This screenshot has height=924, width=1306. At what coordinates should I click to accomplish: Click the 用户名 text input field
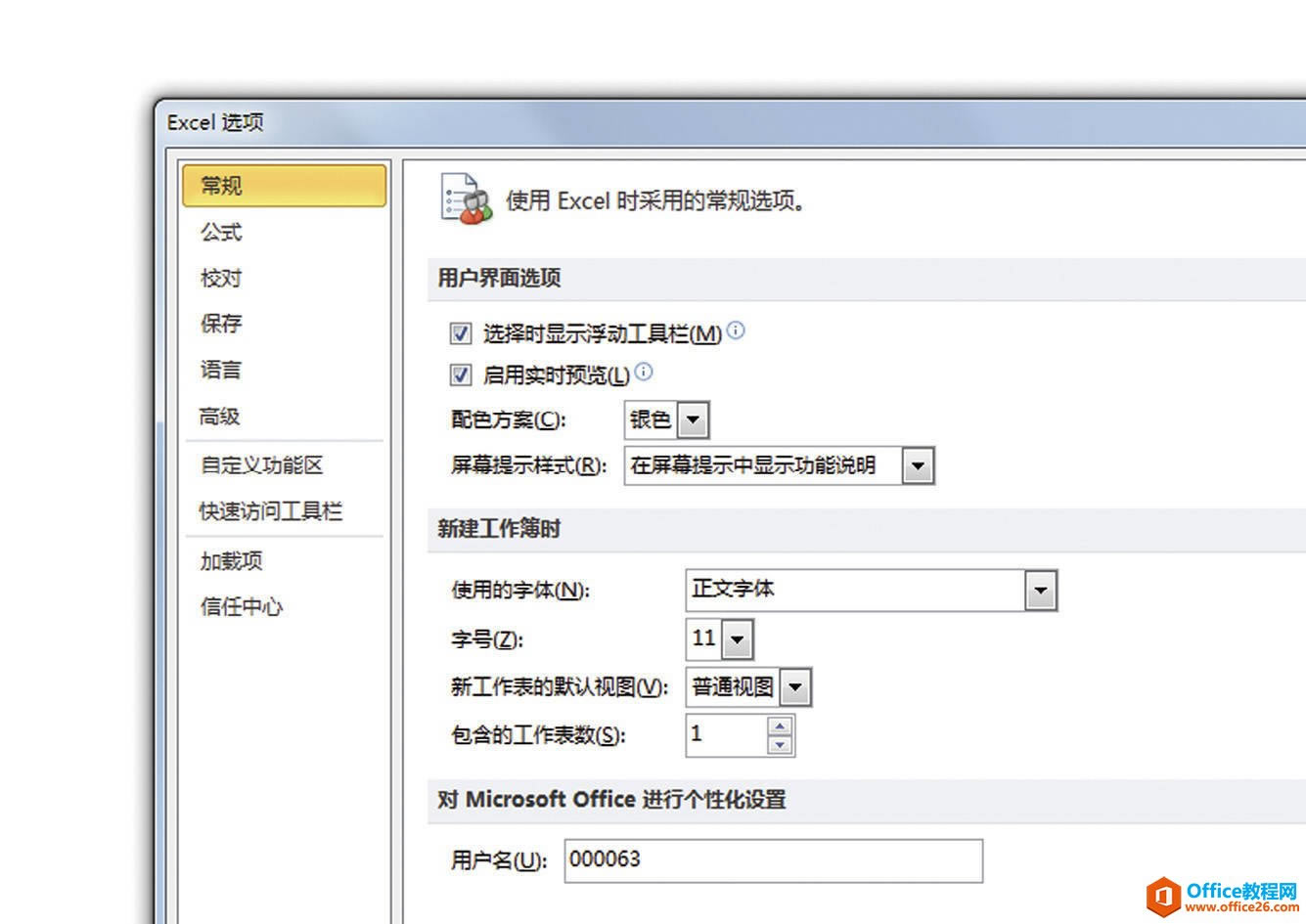pyautogui.click(x=773, y=860)
